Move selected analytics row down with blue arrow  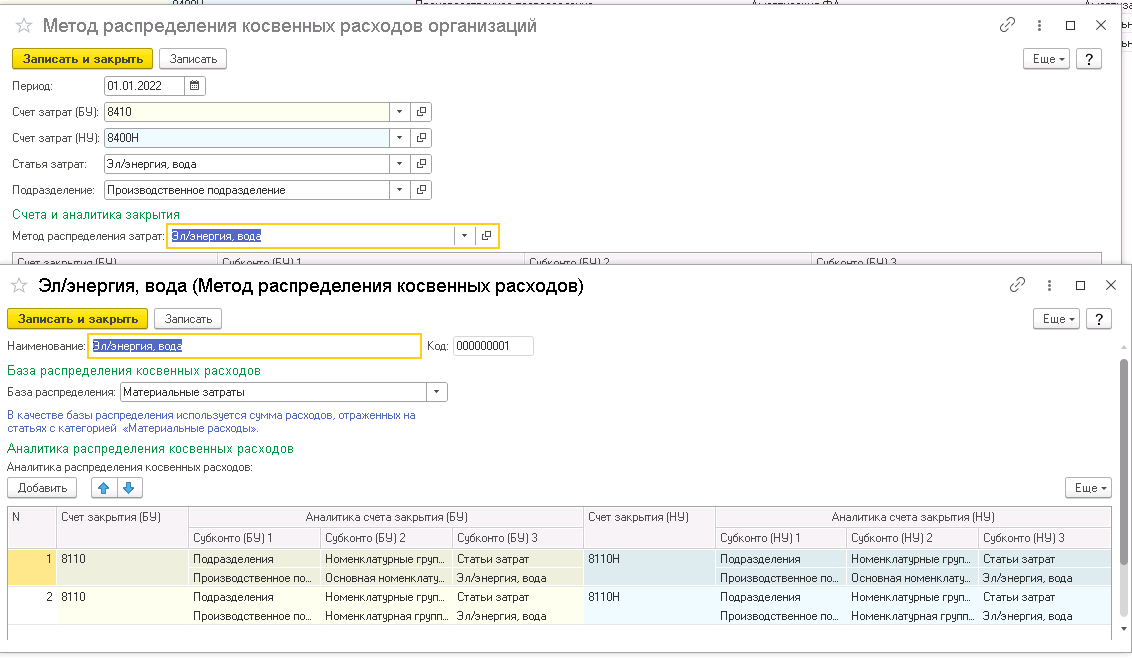(x=127, y=488)
